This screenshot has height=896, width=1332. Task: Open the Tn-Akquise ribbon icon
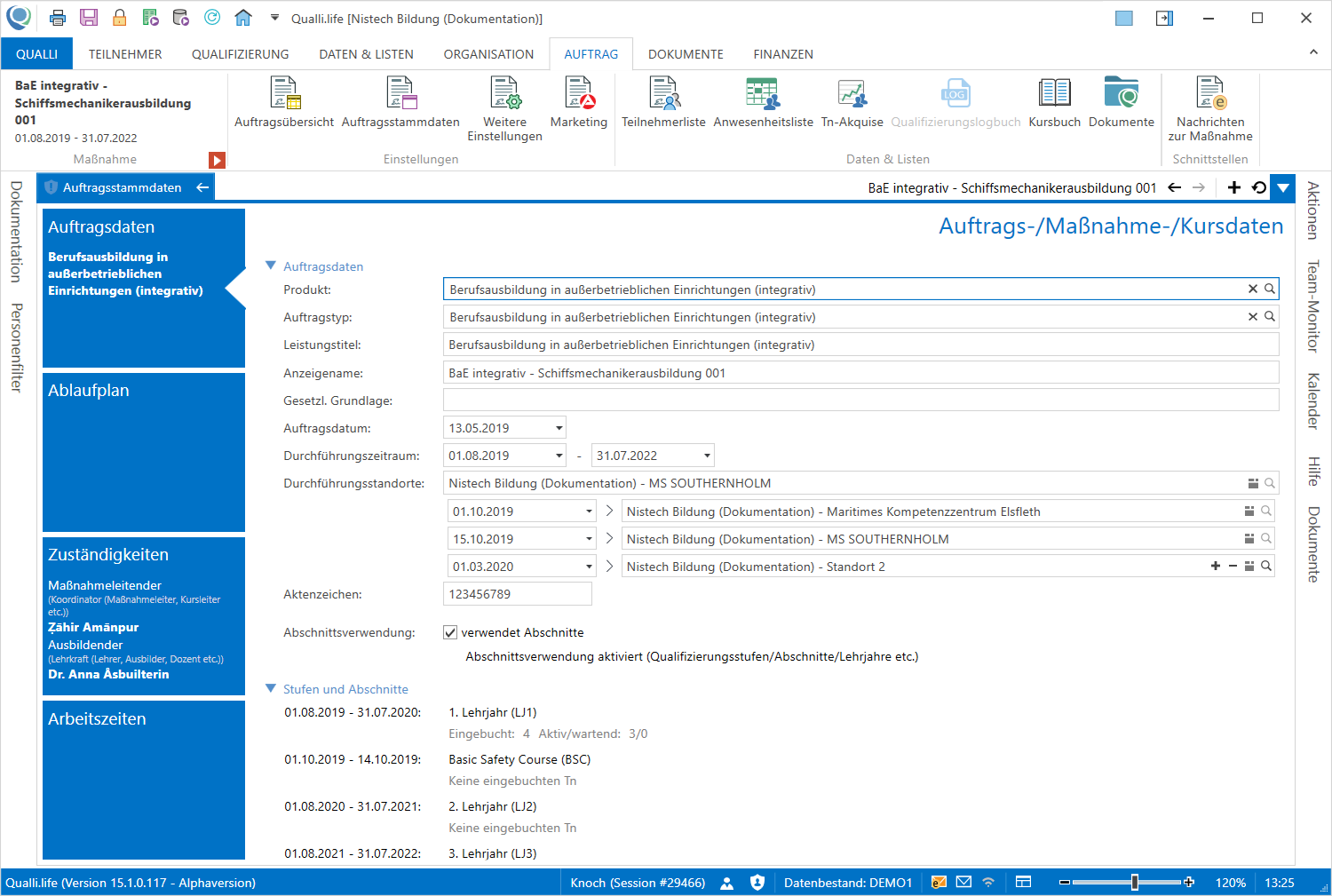(852, 103)
